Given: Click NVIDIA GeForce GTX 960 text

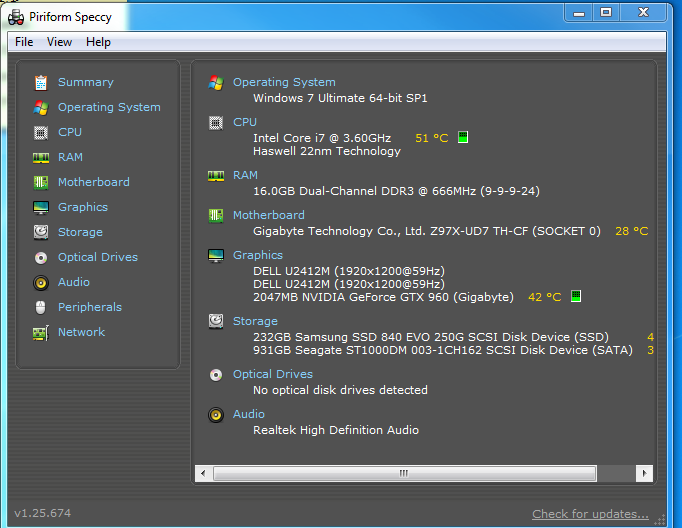Looking at the screenshot, I should pyautogui.click(x=383, y=297).
